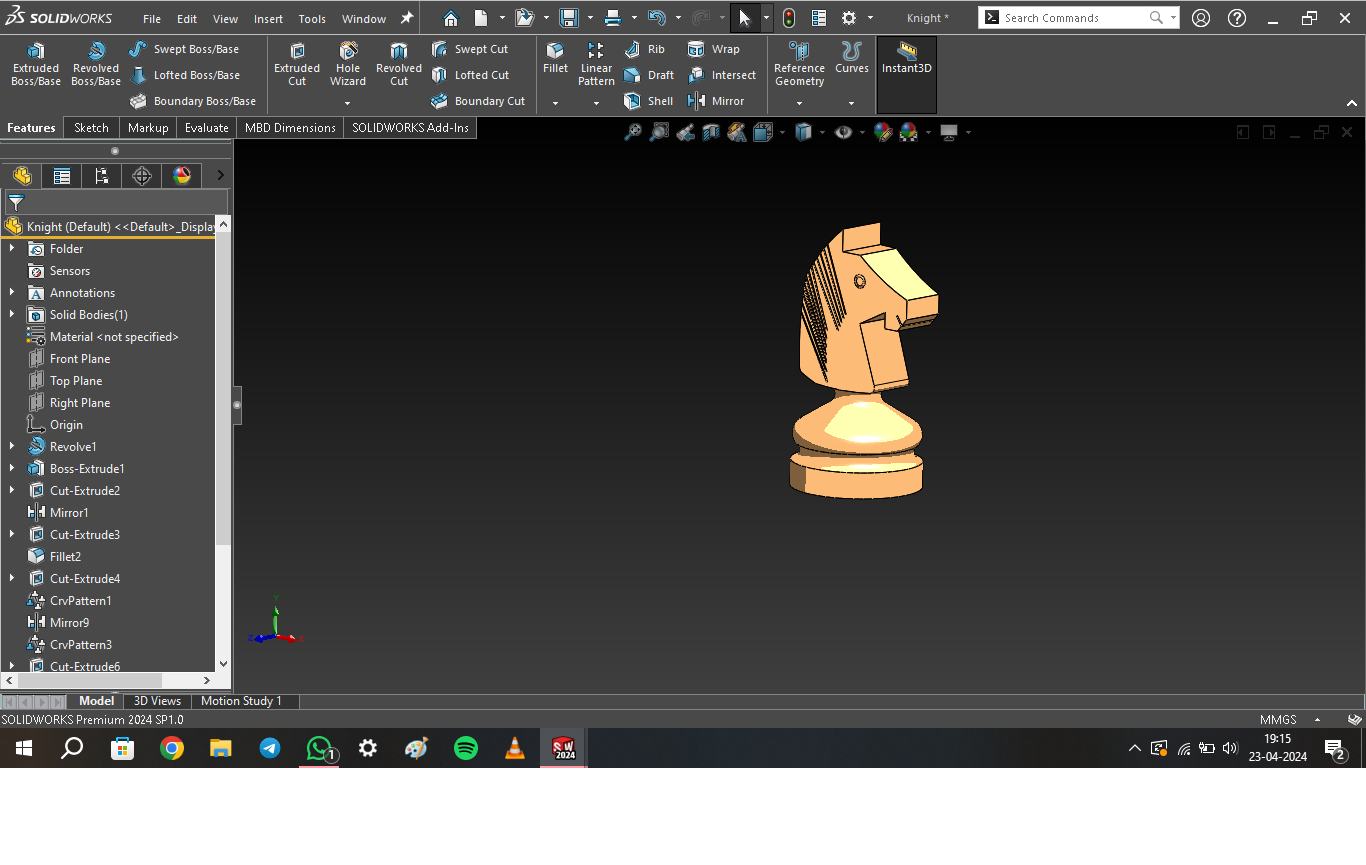The width and height of the screenshot is (1366, 865).
Task: Choose Lofted Boss/Base
Action: pos(185,75)
